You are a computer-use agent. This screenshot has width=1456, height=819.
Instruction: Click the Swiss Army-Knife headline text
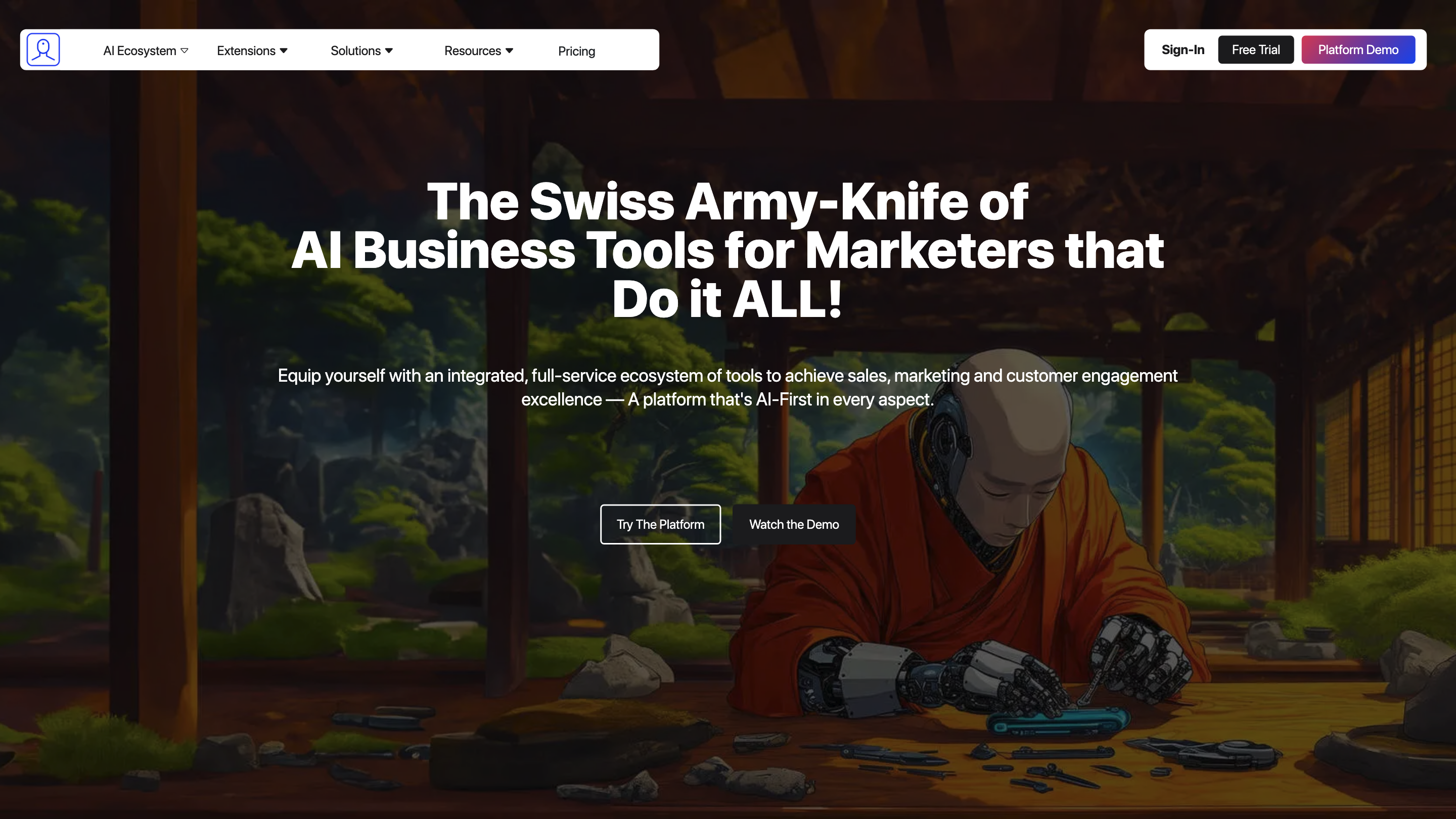click(x=727, y=250)
